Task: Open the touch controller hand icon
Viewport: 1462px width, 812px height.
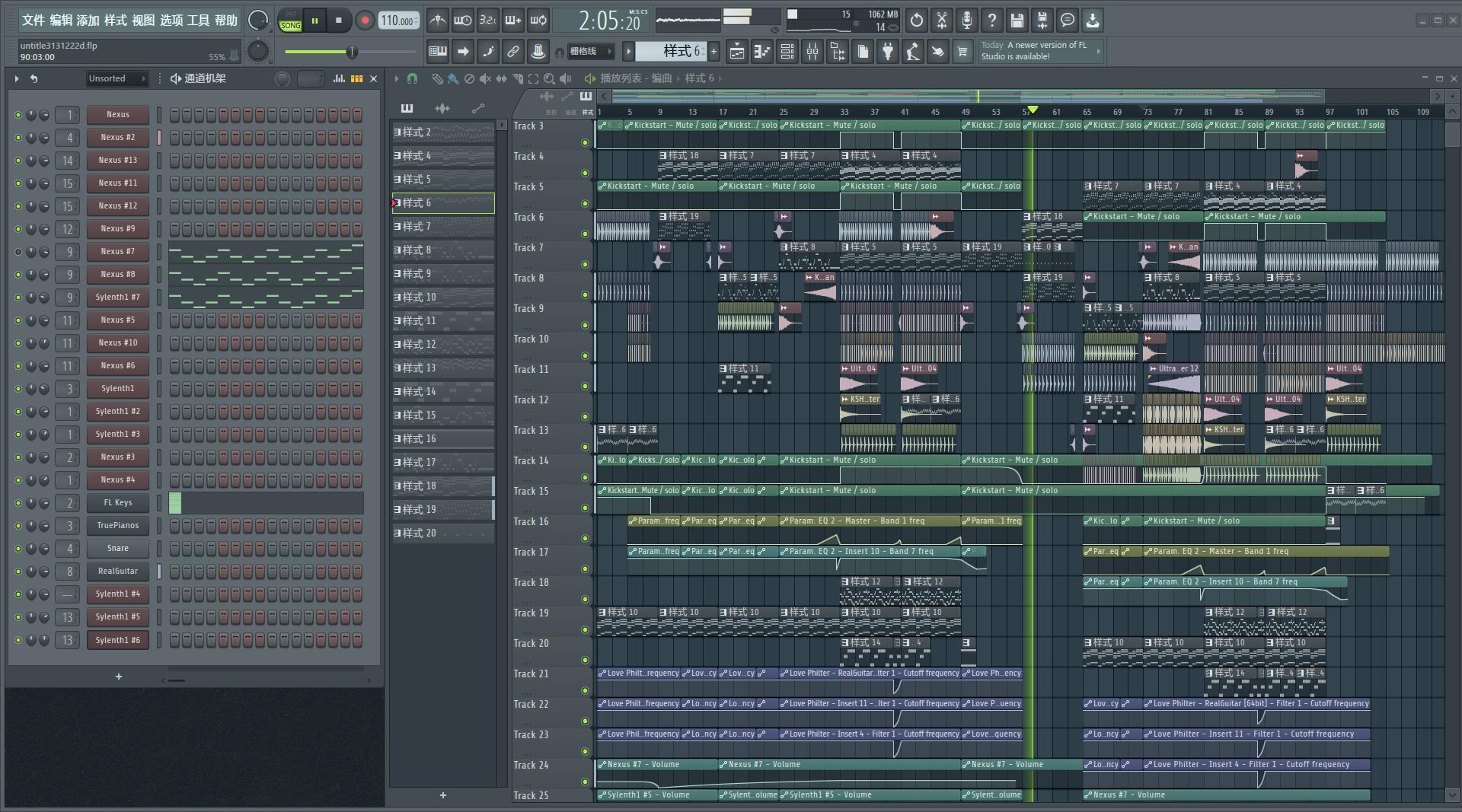Action: click(x=938, y=52)
